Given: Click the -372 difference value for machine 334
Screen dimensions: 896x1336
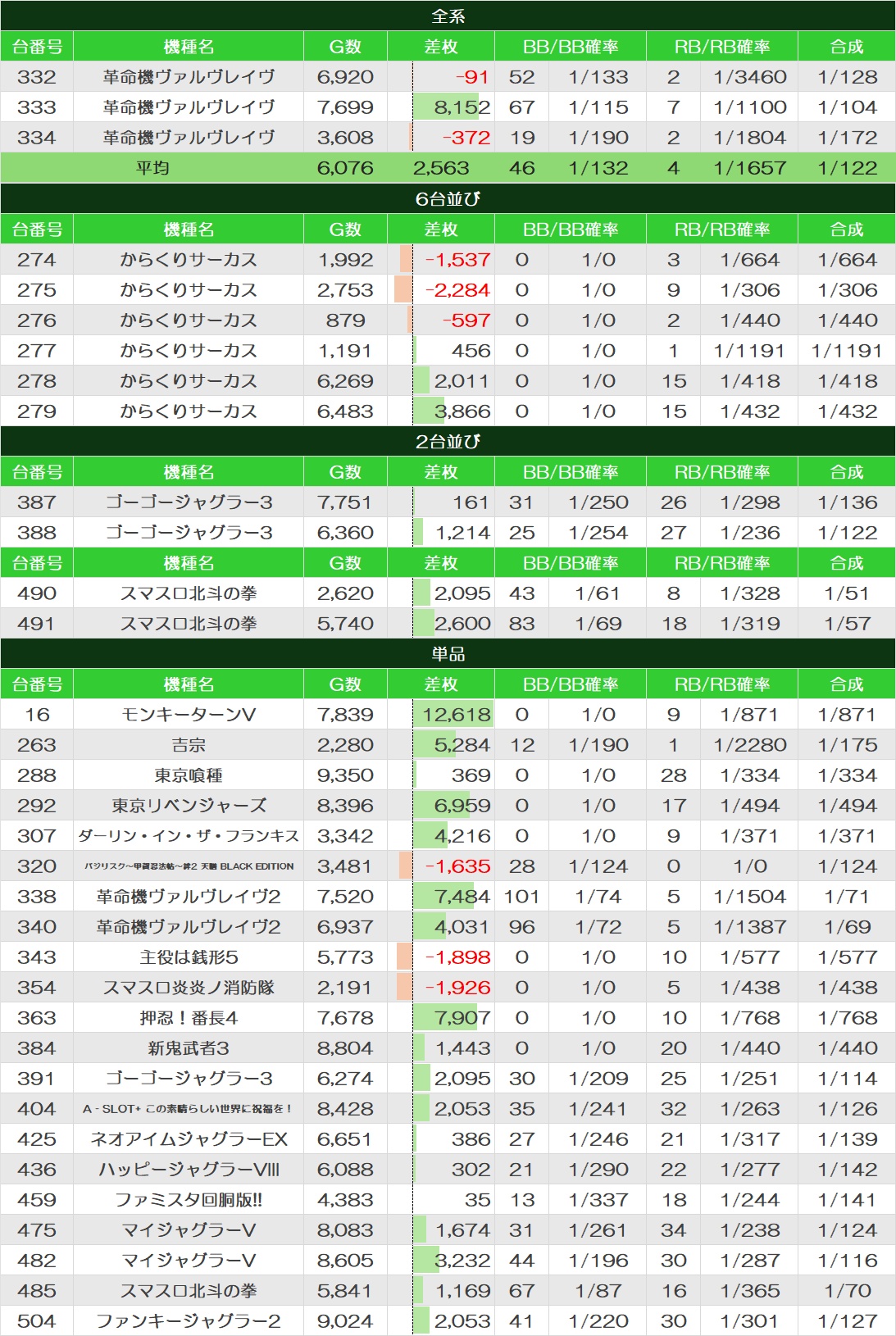Looking at the screenshot, I should [x=466, y=138].
